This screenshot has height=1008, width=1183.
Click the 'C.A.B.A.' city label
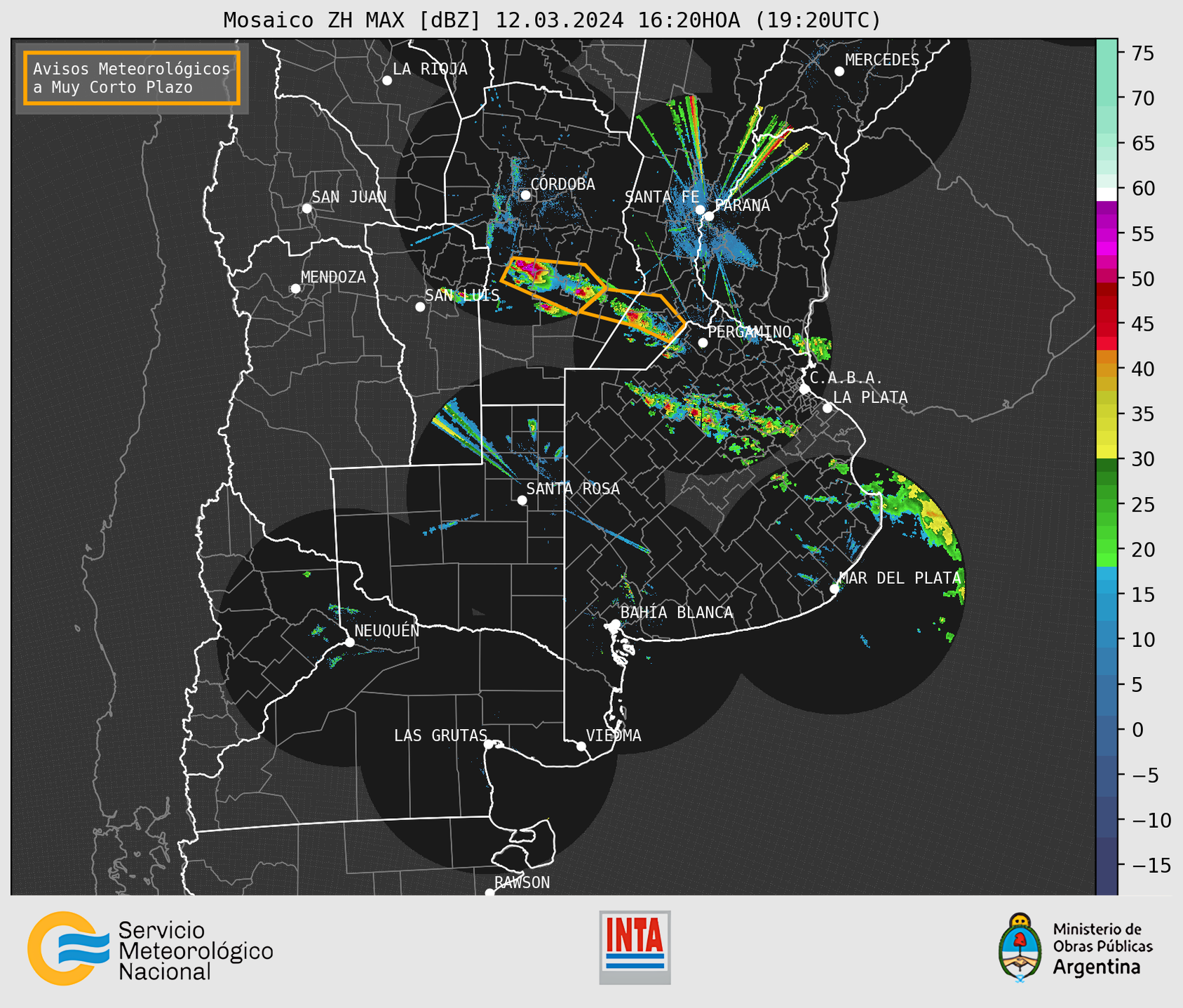tap(846, 378)
